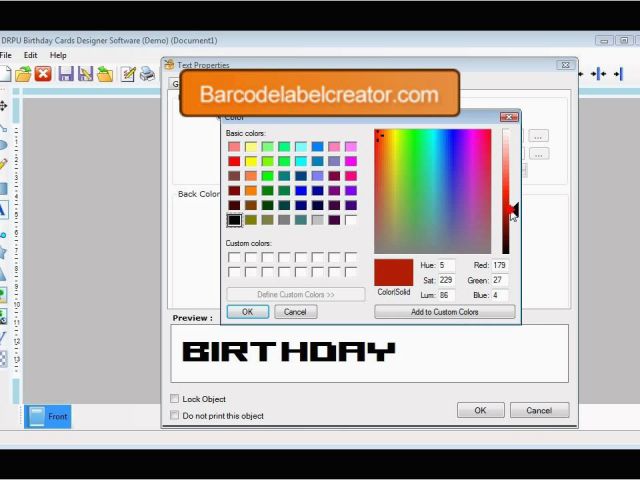640x480 pixels.
Task: Open the Help menu
Action: coord(58,56)
